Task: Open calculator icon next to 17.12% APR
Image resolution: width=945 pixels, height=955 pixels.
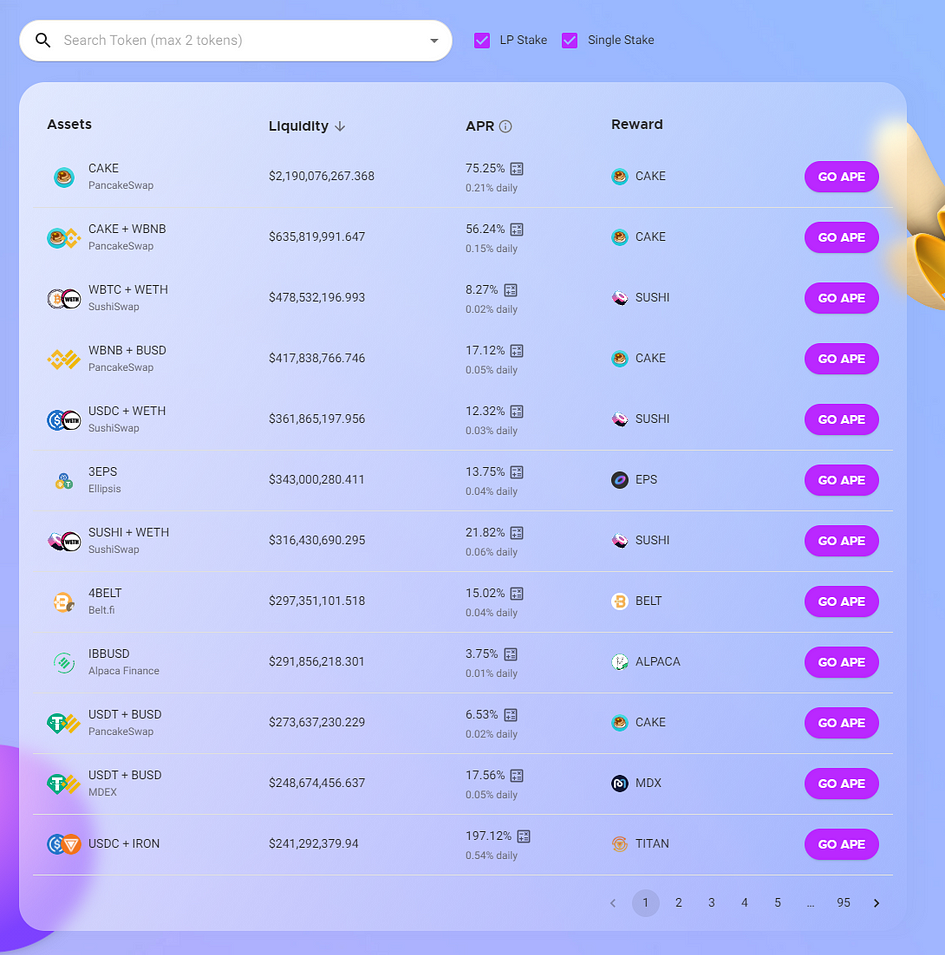Action: coord(517,351)
